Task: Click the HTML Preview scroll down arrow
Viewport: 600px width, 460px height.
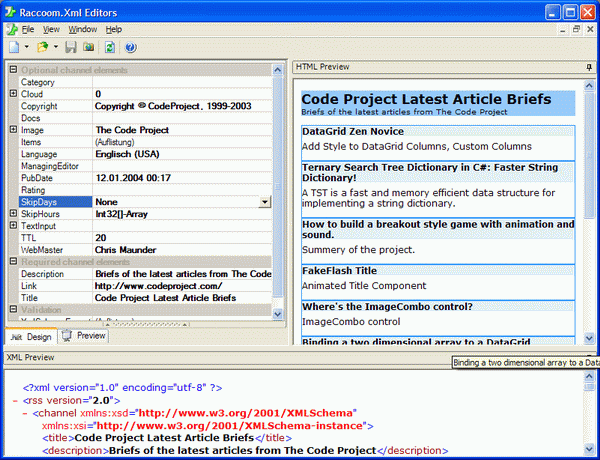Action: (x=589, y=338)
